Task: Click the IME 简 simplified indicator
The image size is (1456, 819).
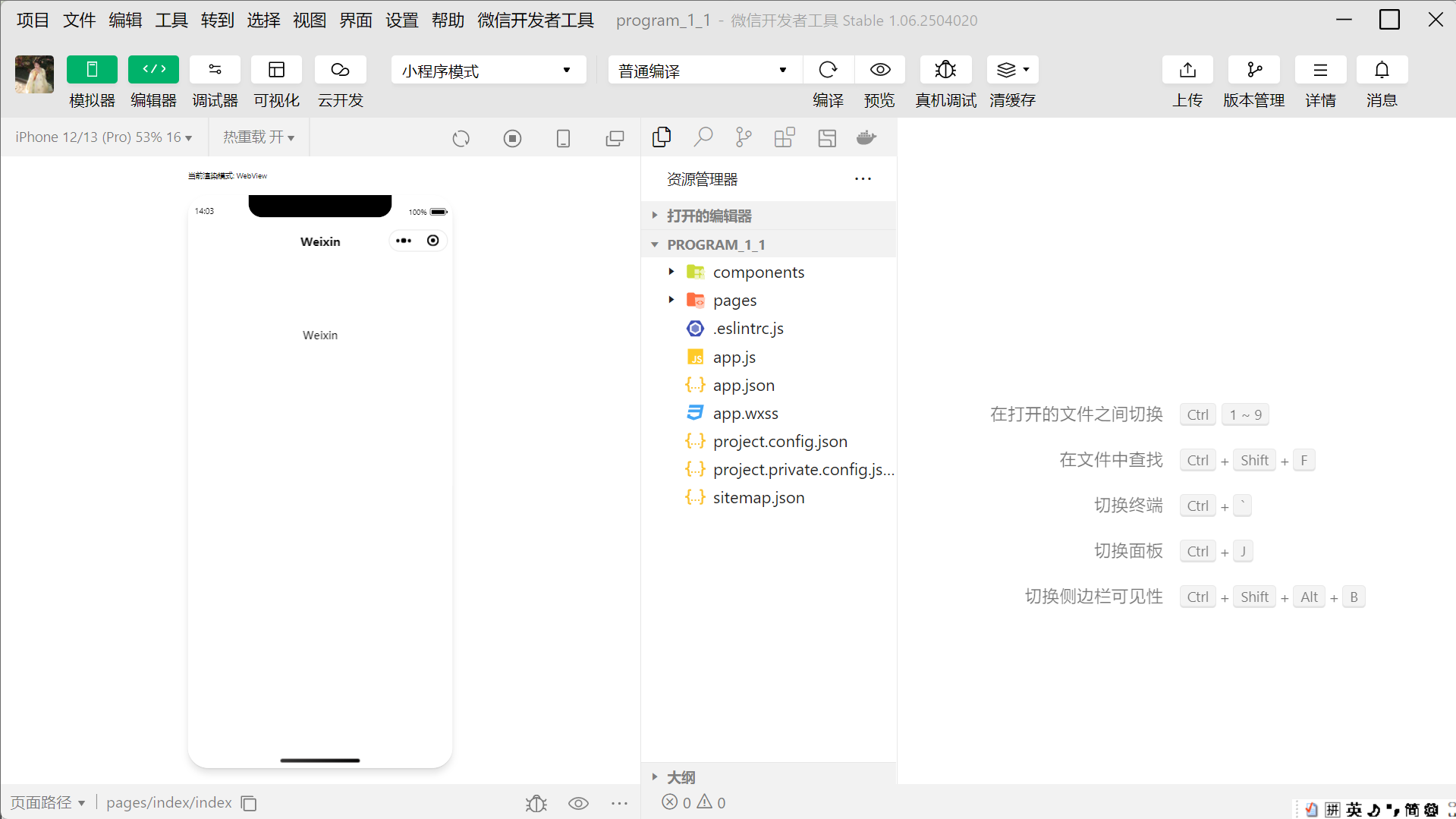Action: (x=1412, y=810)
